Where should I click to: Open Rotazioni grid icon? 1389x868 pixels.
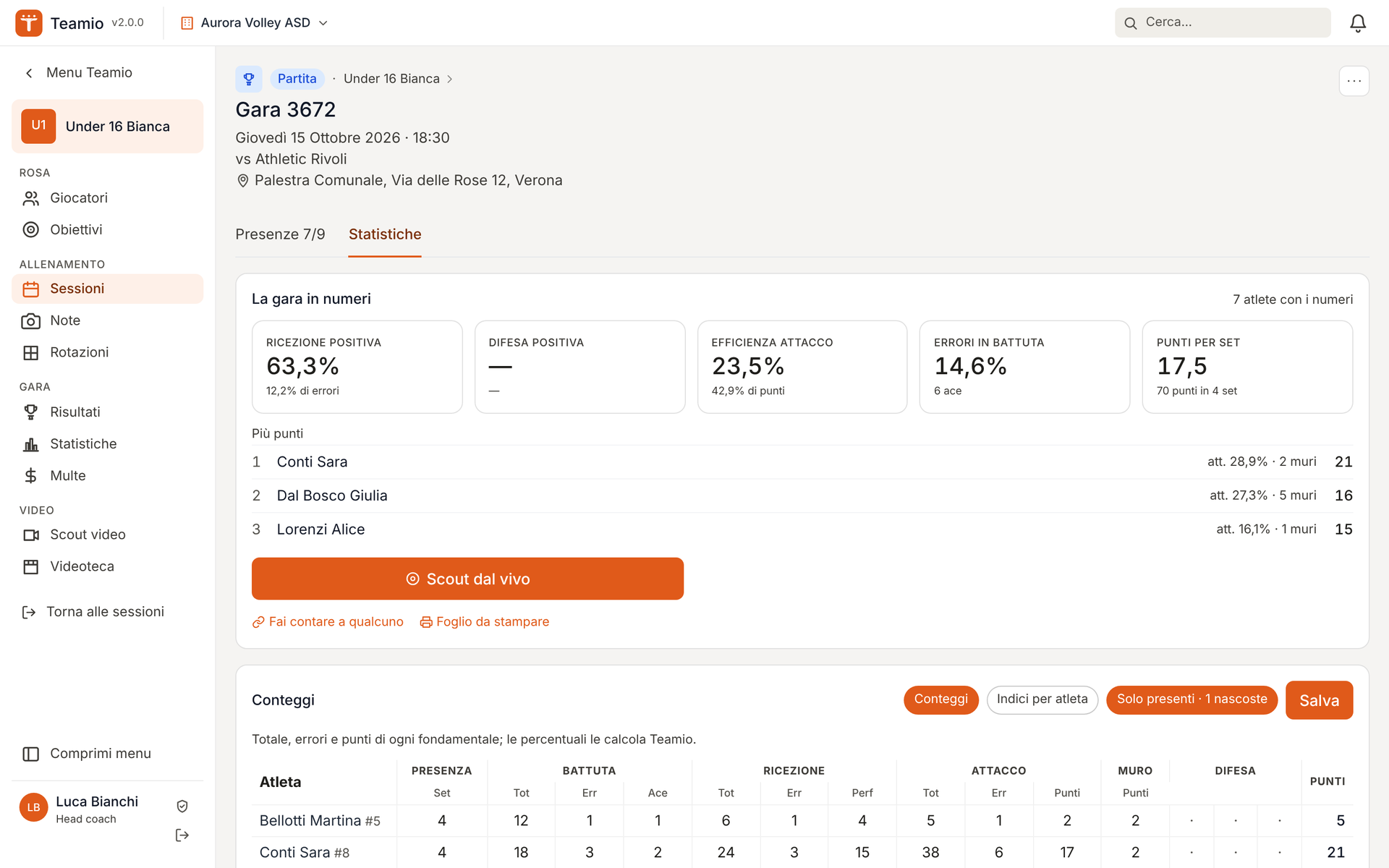pyautogui.click(x=30, y=353)
